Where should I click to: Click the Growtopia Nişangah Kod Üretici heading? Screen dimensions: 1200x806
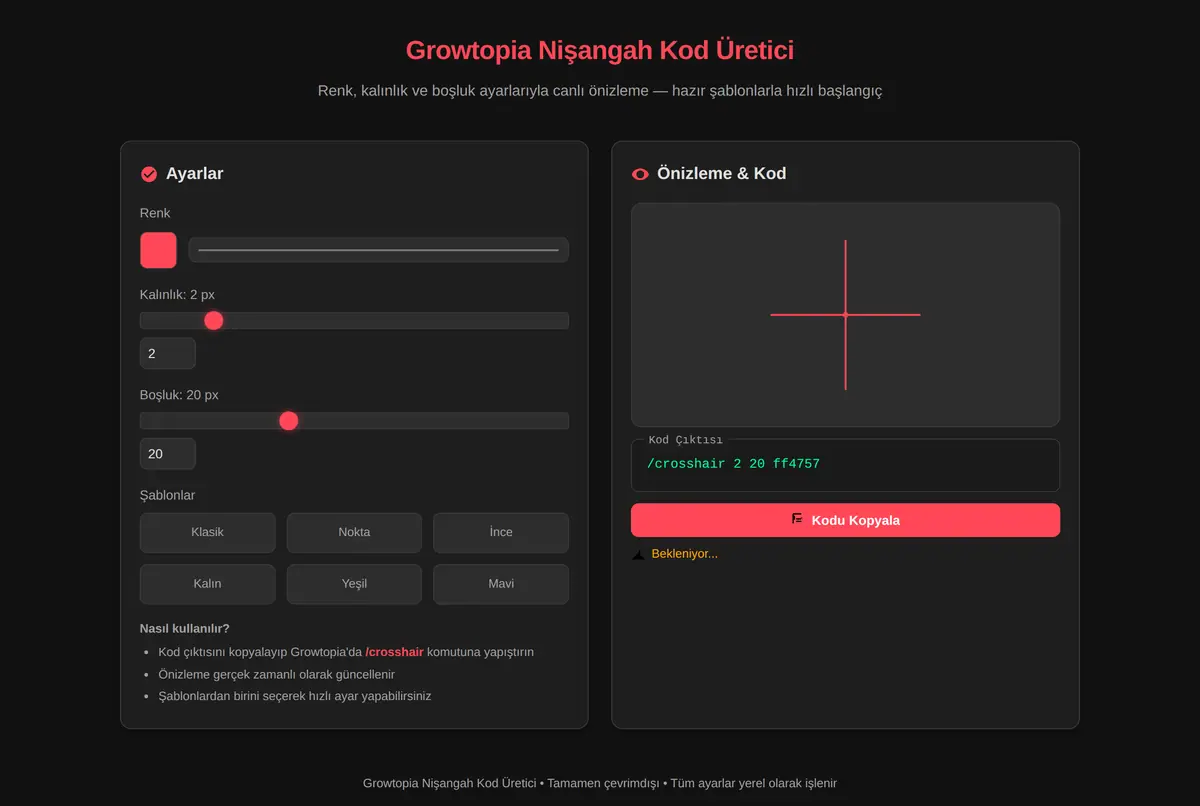[600, 50]
